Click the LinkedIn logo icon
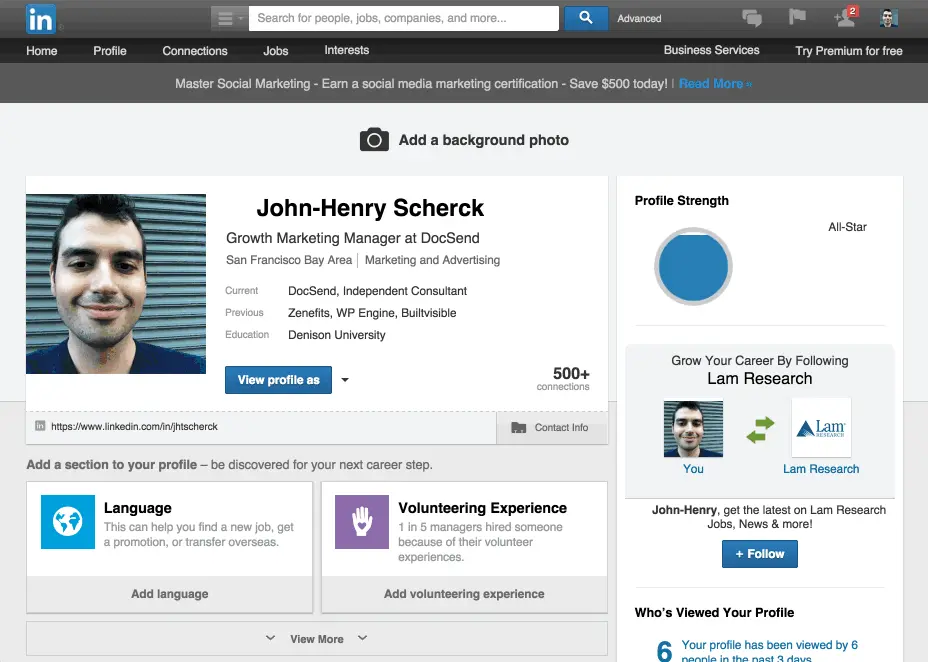928x662 pixels. [41, 19]
